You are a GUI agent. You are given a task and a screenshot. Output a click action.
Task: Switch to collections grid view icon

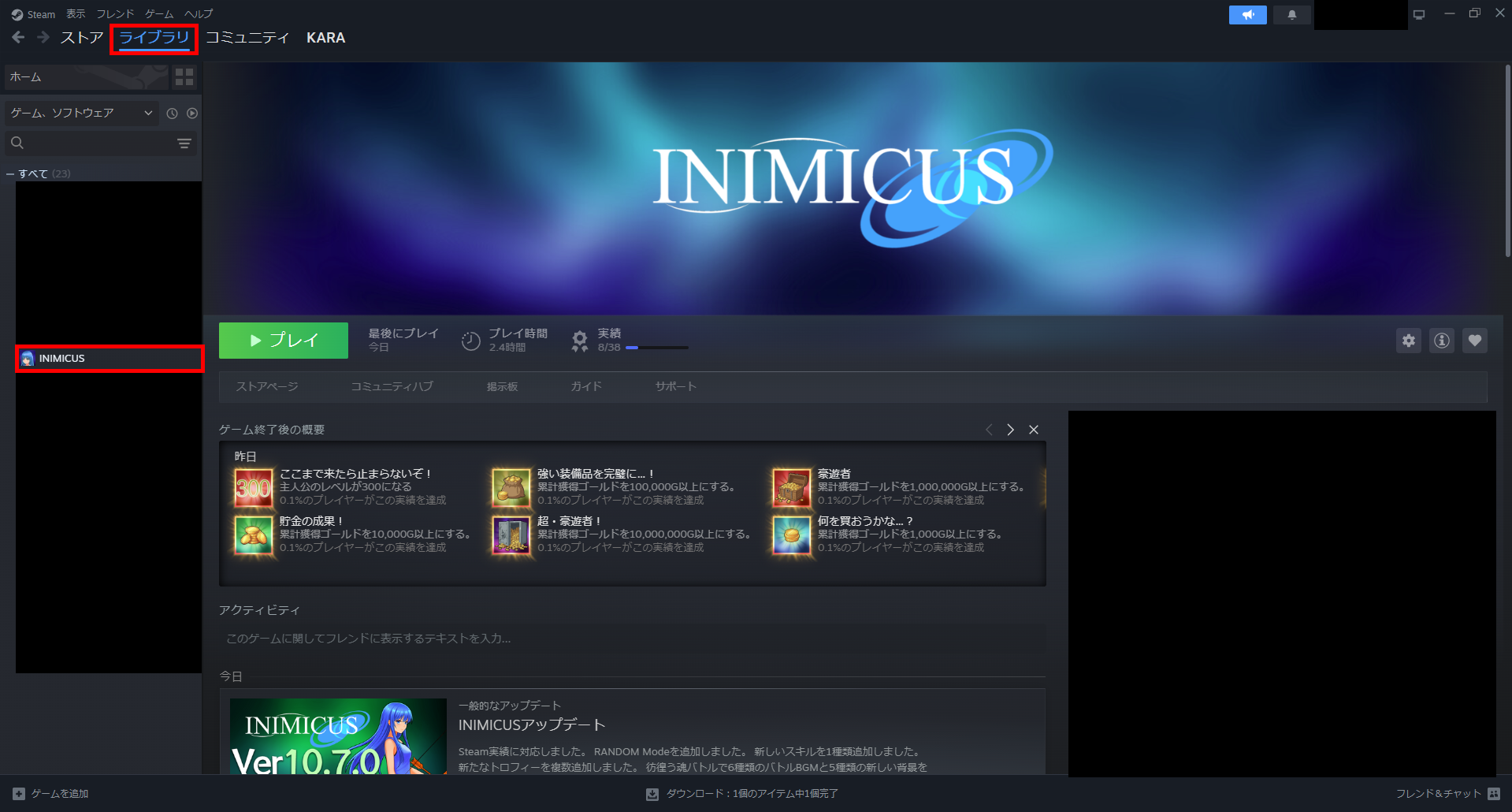pos(184,77)
